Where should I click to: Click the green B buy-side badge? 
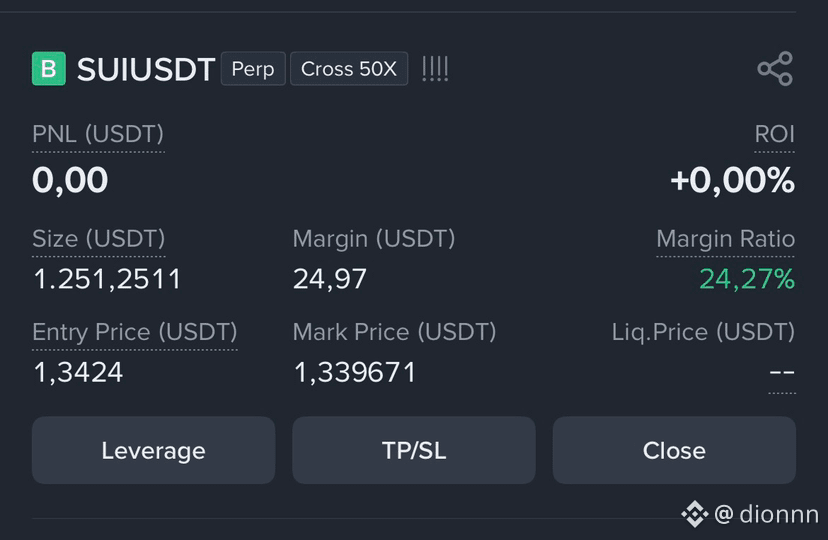click(49, 69)
